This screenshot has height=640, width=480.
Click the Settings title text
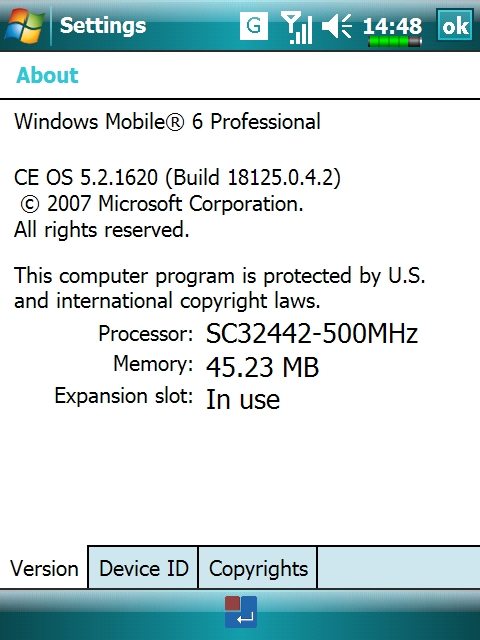pyautogui.click(x=103, y=25)
